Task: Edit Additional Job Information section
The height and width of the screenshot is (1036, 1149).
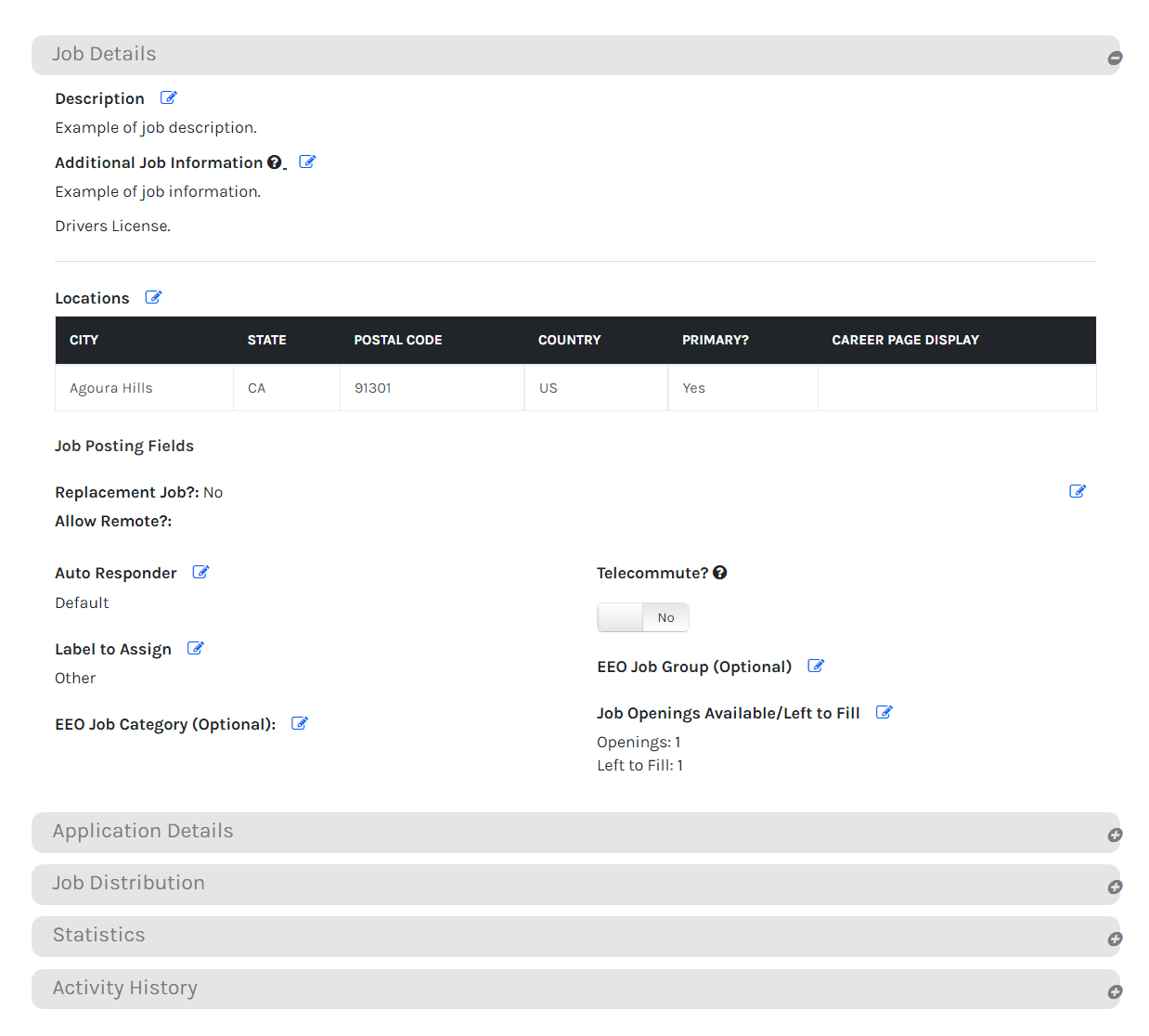Action: (307, 162)
